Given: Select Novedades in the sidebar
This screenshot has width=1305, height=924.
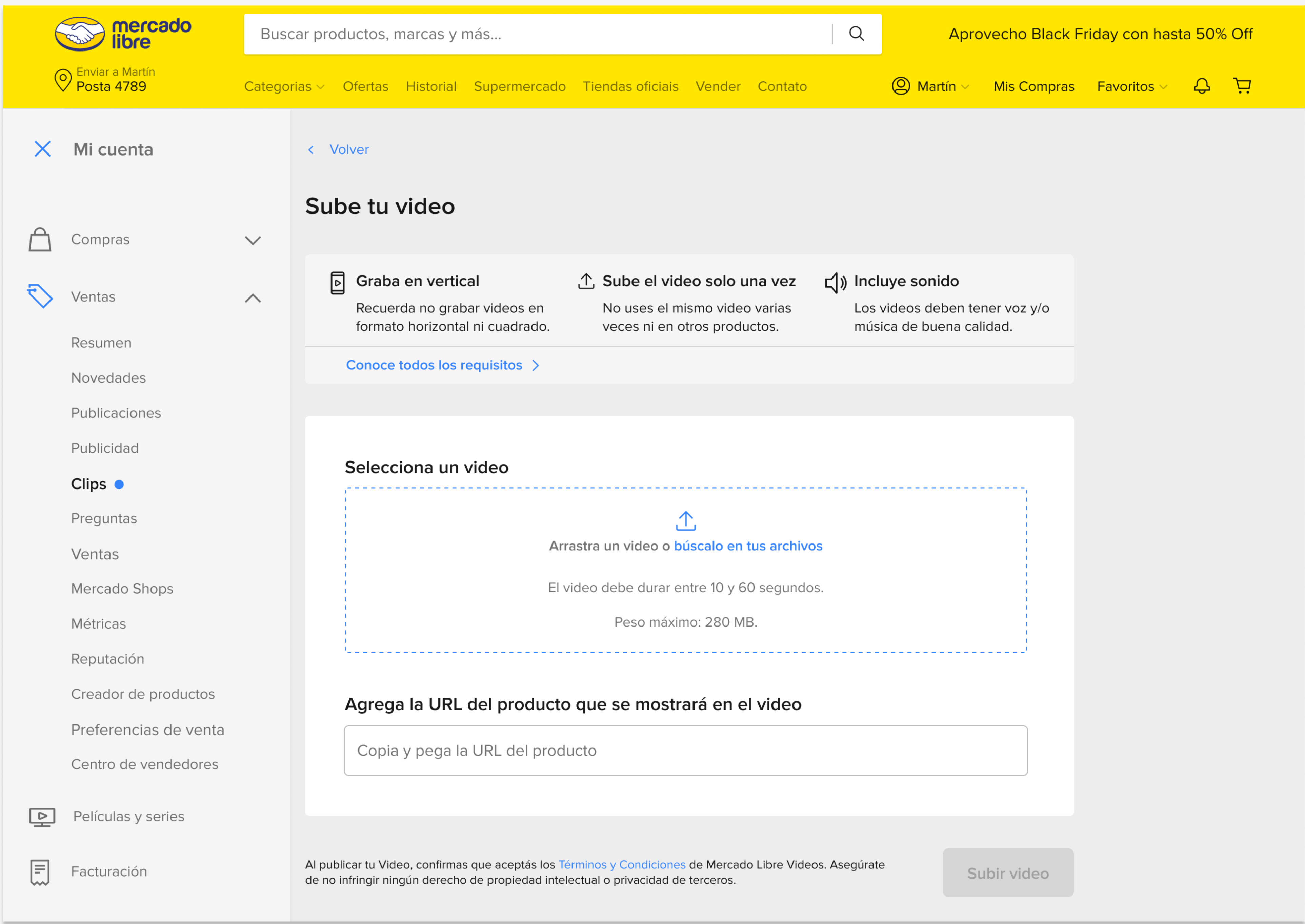Looking at the screenshot, I should pyautogui.click(x=108, y=378).
